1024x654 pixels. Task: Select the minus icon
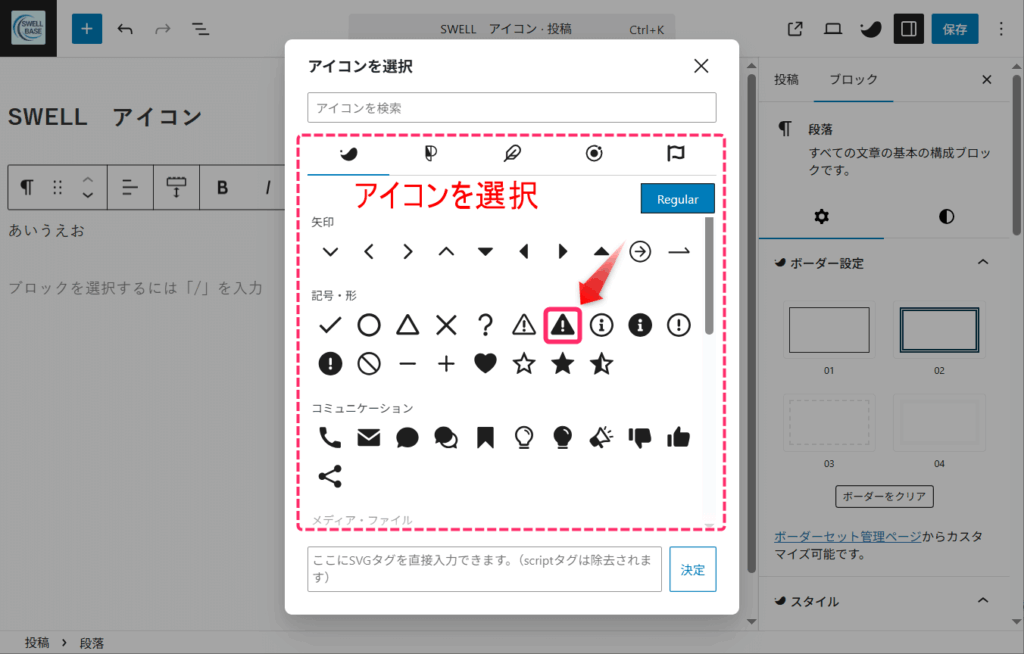(x=408, y=364)
